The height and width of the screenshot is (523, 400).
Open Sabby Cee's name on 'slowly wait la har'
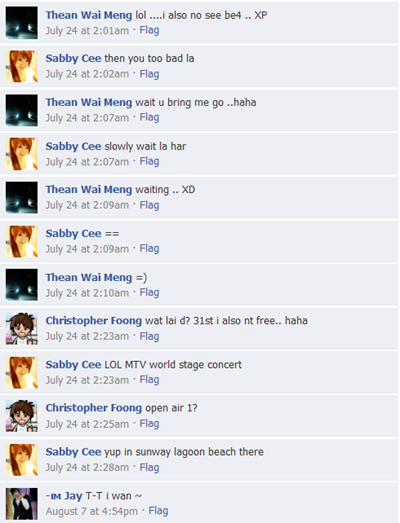tap(73, 146)
